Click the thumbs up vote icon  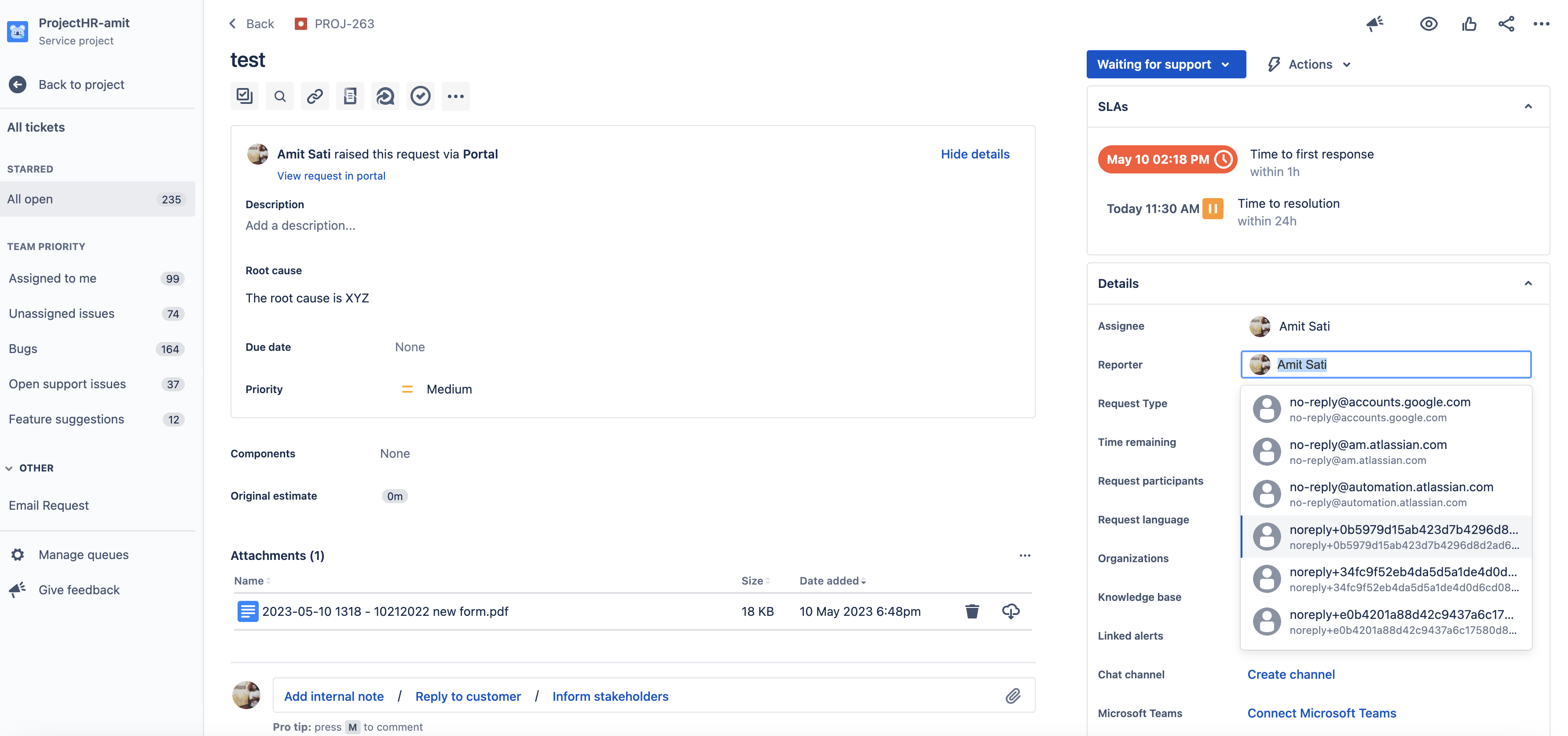[x=1469, y=24]
